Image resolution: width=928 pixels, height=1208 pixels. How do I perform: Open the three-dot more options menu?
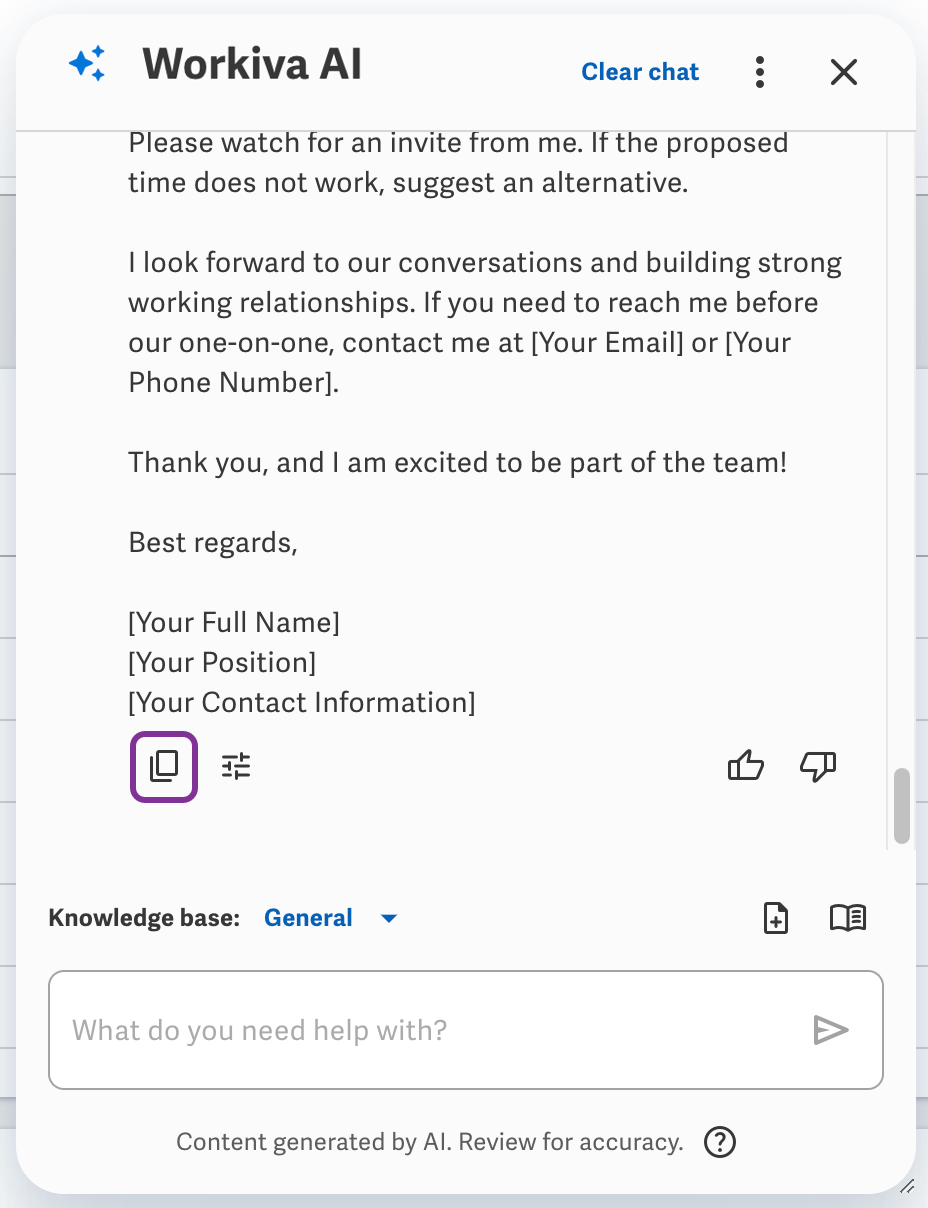[761, 72]
